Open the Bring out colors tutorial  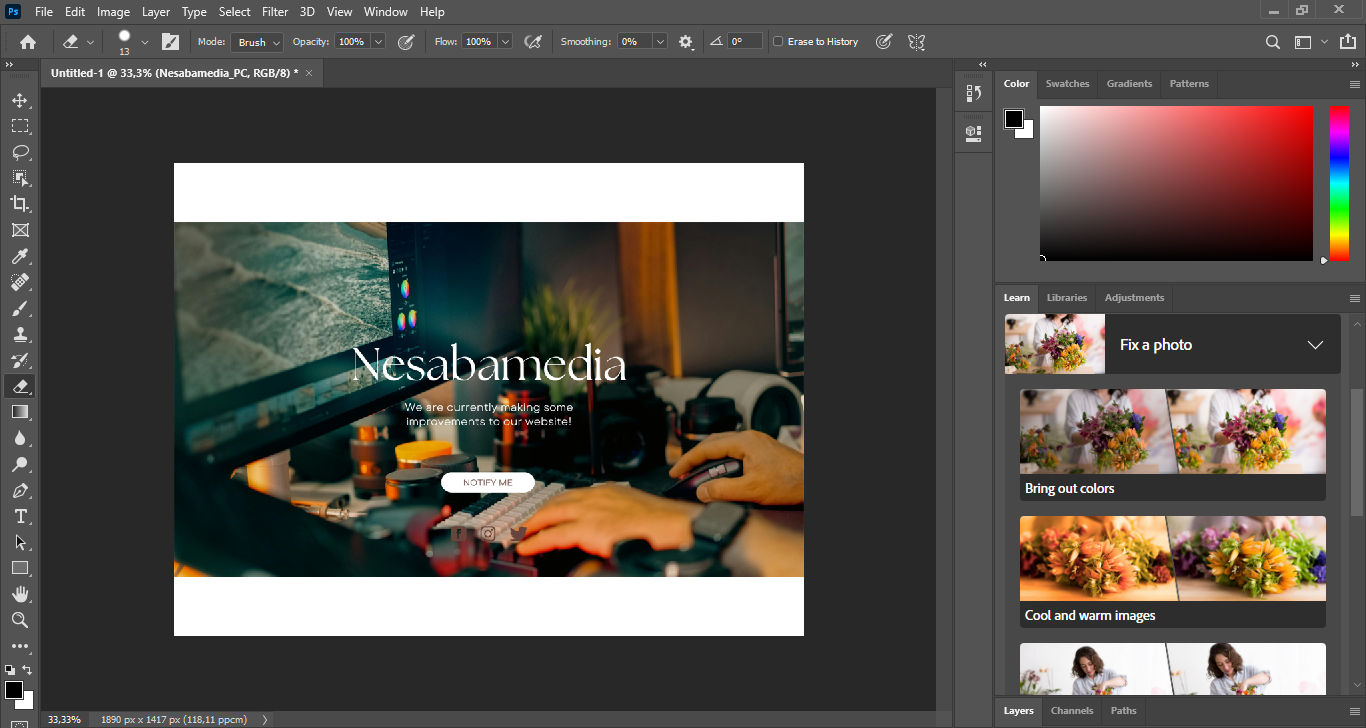point(1172,444)
